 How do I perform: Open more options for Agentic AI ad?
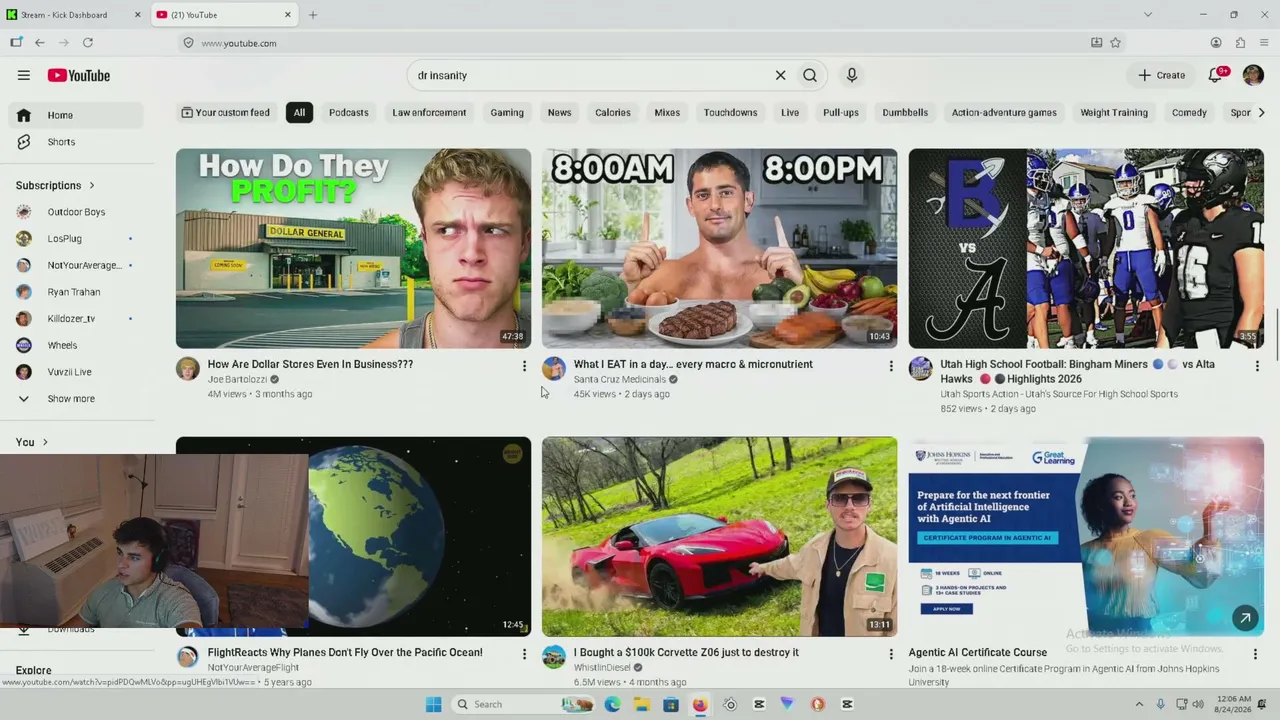(x=1255, y=654)
